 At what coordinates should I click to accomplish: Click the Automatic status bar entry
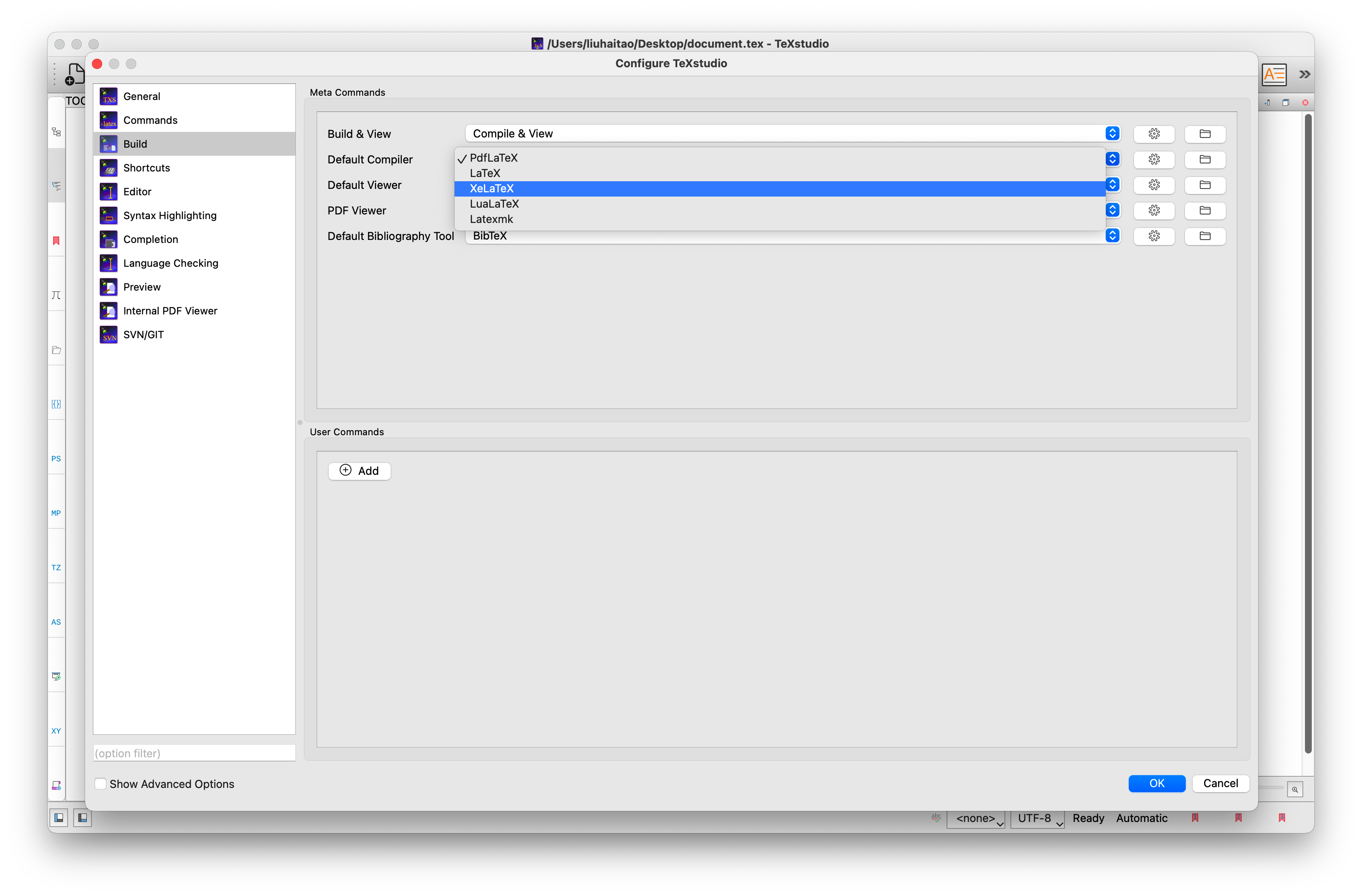click(1142, 819)
